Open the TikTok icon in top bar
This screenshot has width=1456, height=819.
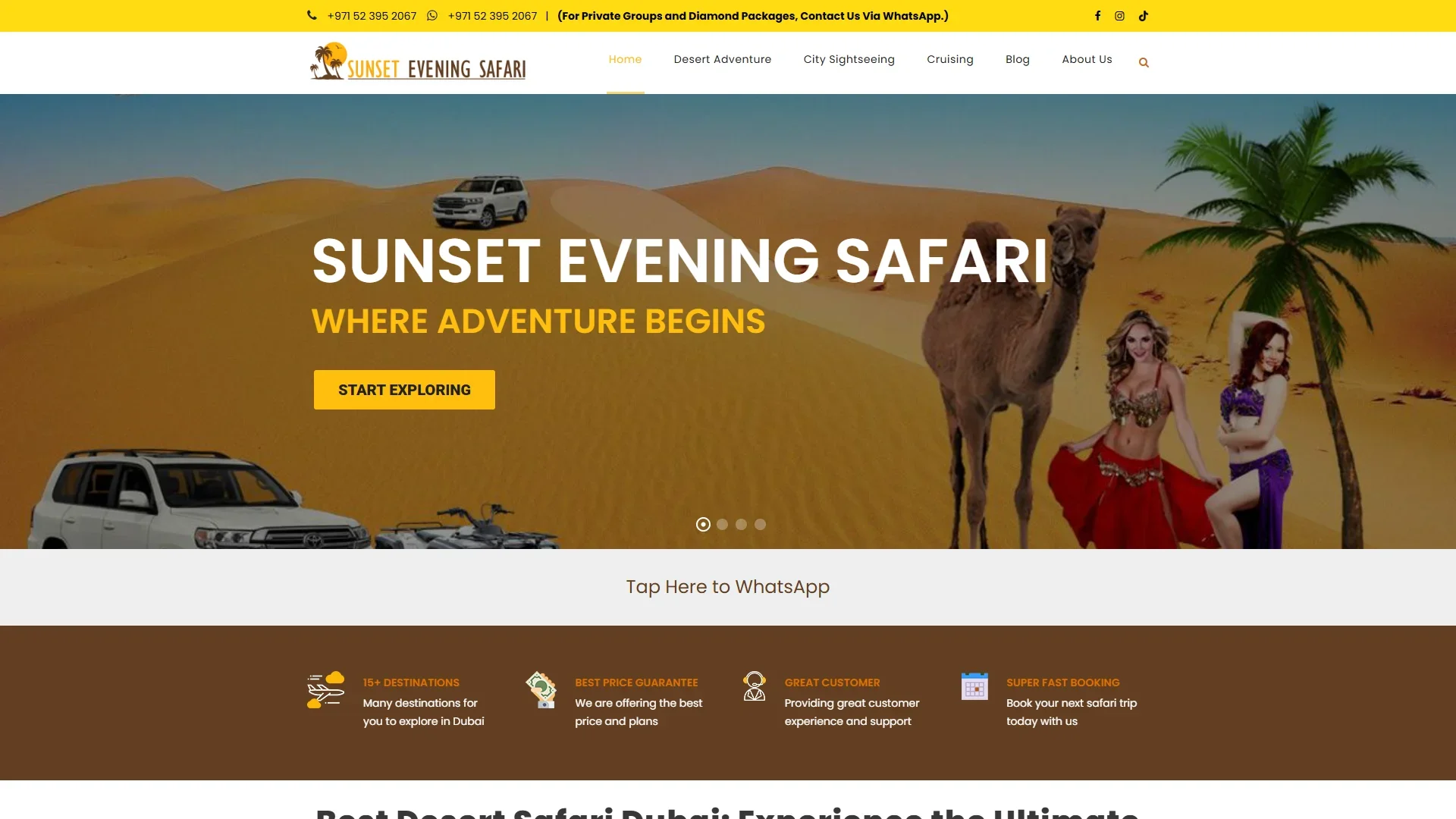click(1143, 16)
